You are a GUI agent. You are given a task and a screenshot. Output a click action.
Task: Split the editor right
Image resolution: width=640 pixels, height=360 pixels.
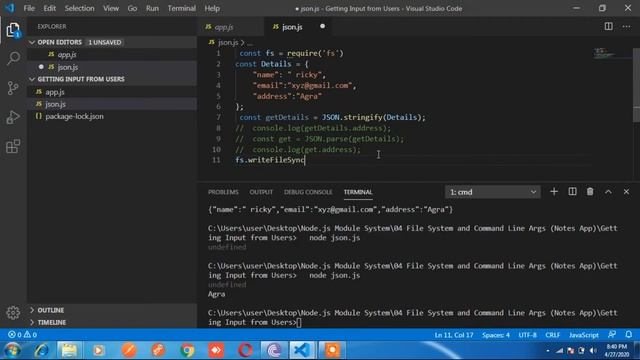tap(608, 27)
